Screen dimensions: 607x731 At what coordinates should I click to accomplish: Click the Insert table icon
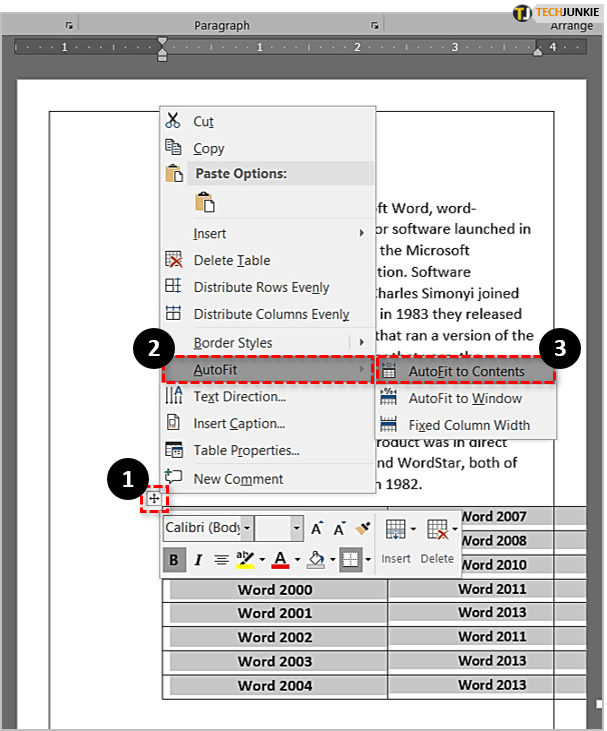tap(395, 530)
